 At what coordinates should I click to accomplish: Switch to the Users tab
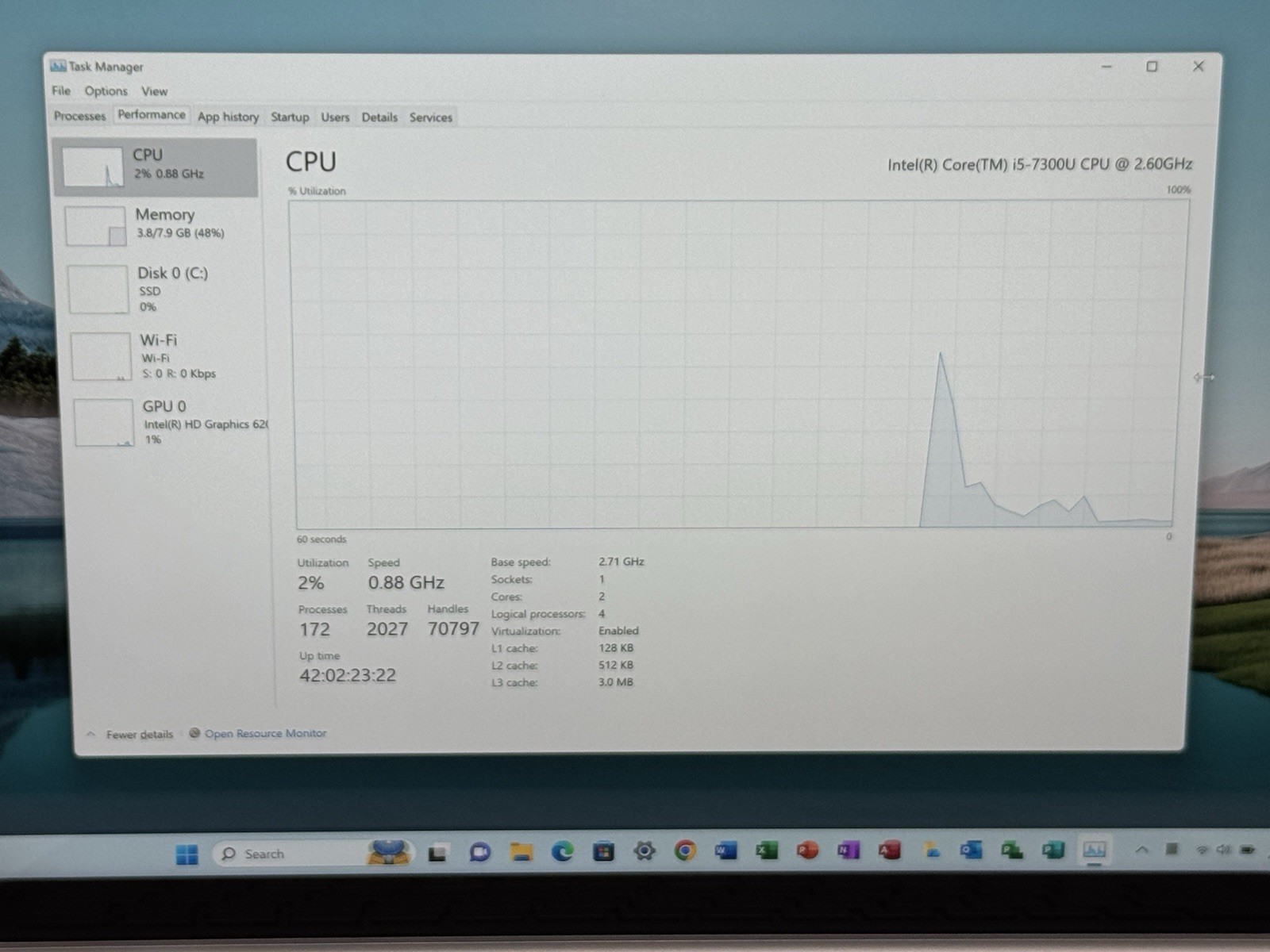pyautogui.click(x=335, y=117)
